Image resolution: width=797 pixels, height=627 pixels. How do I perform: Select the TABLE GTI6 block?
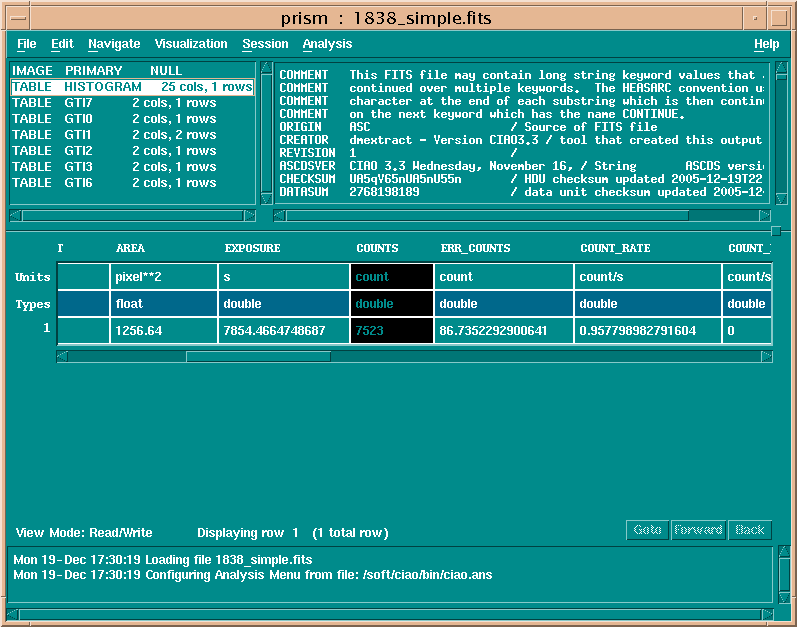point(132,182)
